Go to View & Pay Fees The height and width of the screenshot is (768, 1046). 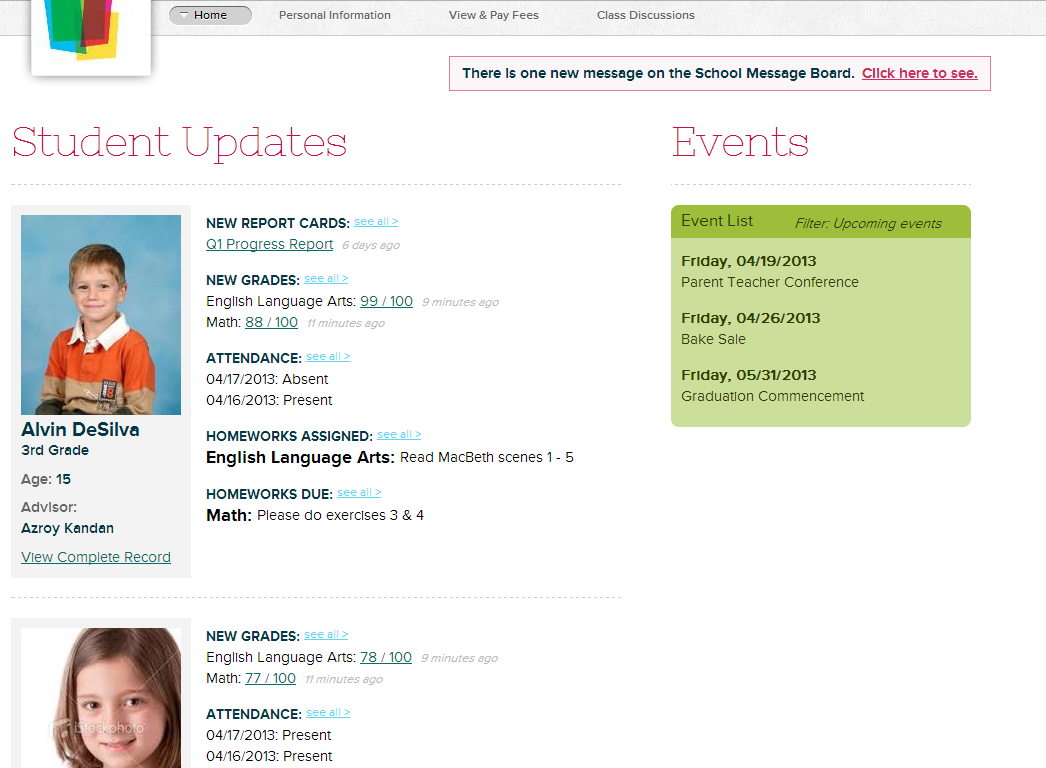coord(493,15)
